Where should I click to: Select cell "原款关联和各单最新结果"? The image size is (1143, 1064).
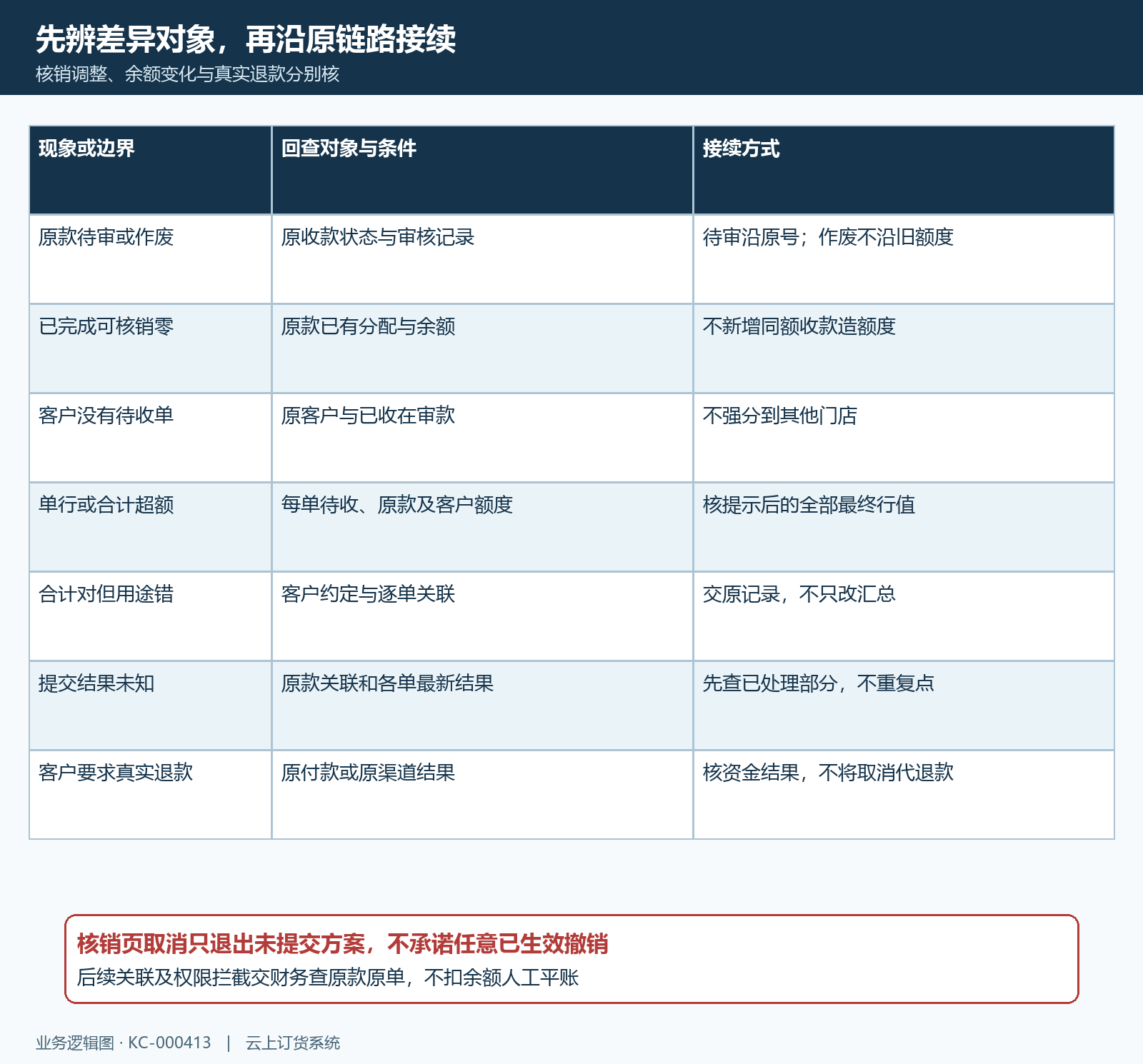[482, 706]
